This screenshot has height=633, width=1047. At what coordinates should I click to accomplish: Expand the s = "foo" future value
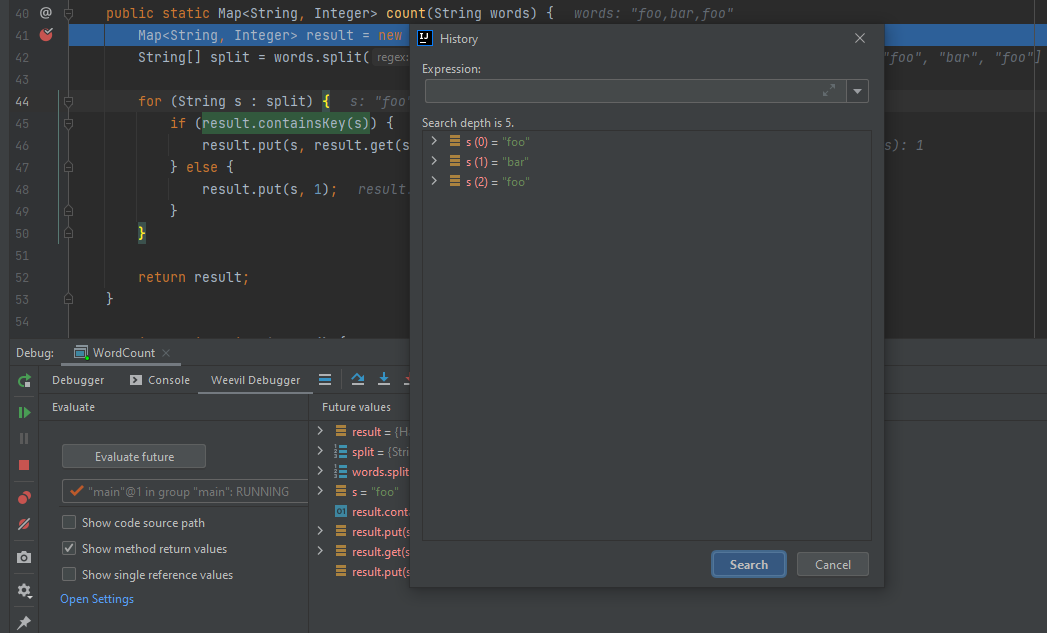pos(320,491)
